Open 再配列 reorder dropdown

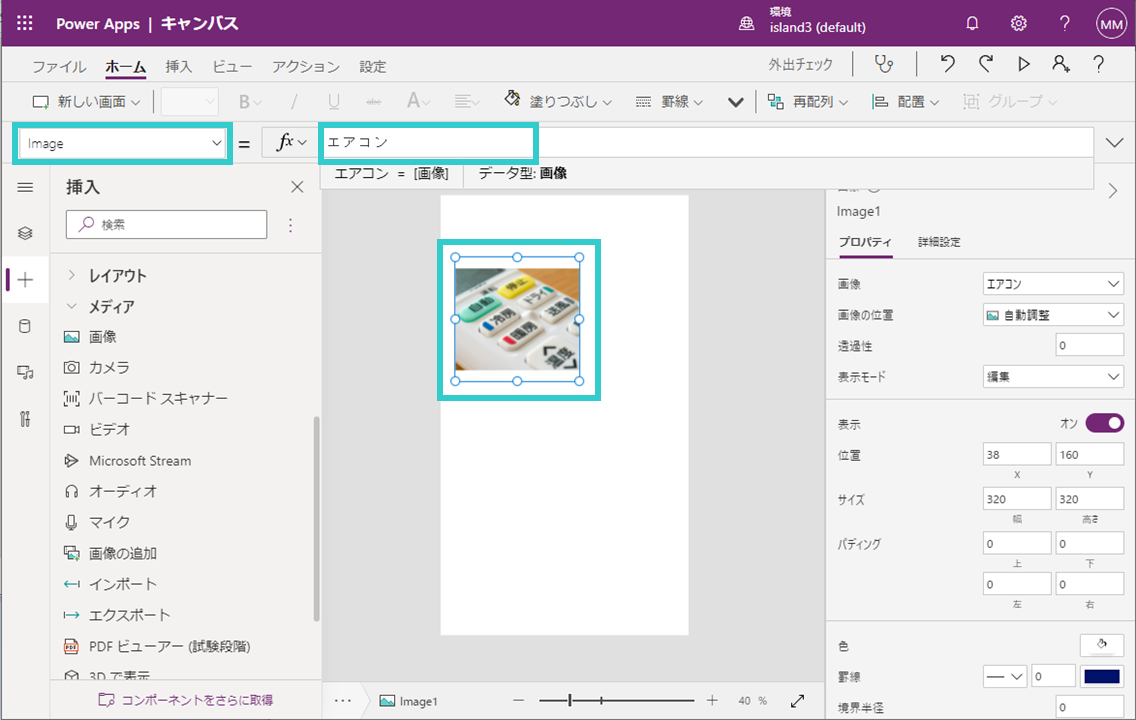tap(807, 101)
